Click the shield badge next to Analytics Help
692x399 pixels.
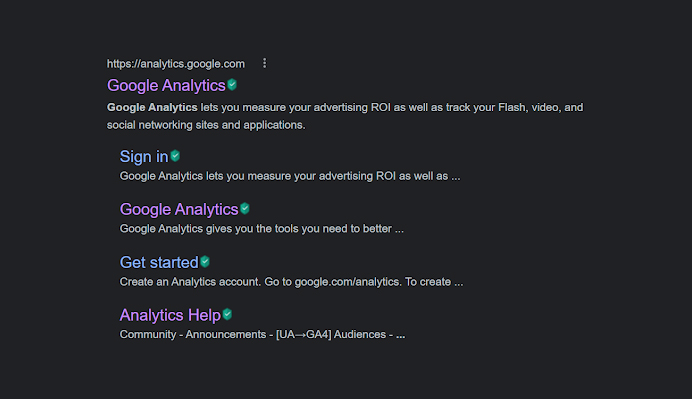[227, 314]
